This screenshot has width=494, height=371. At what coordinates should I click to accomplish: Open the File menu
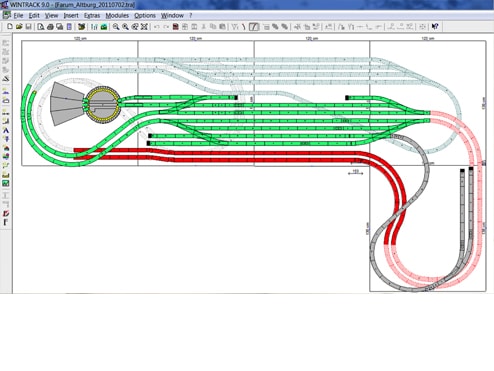click(x=18, y=16)
